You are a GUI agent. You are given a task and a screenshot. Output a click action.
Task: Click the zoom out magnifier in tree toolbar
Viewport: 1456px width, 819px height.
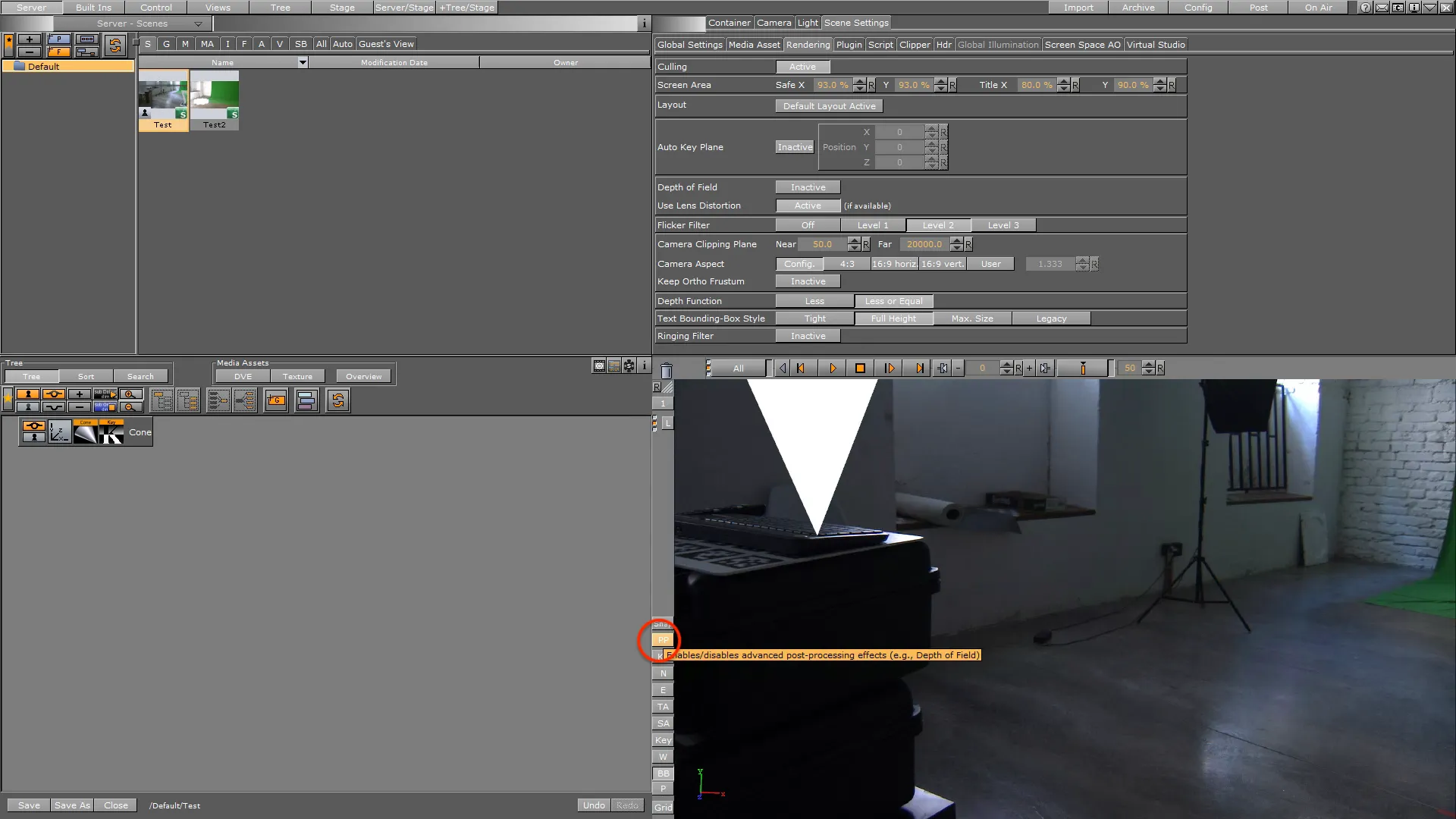coord(130,407)
